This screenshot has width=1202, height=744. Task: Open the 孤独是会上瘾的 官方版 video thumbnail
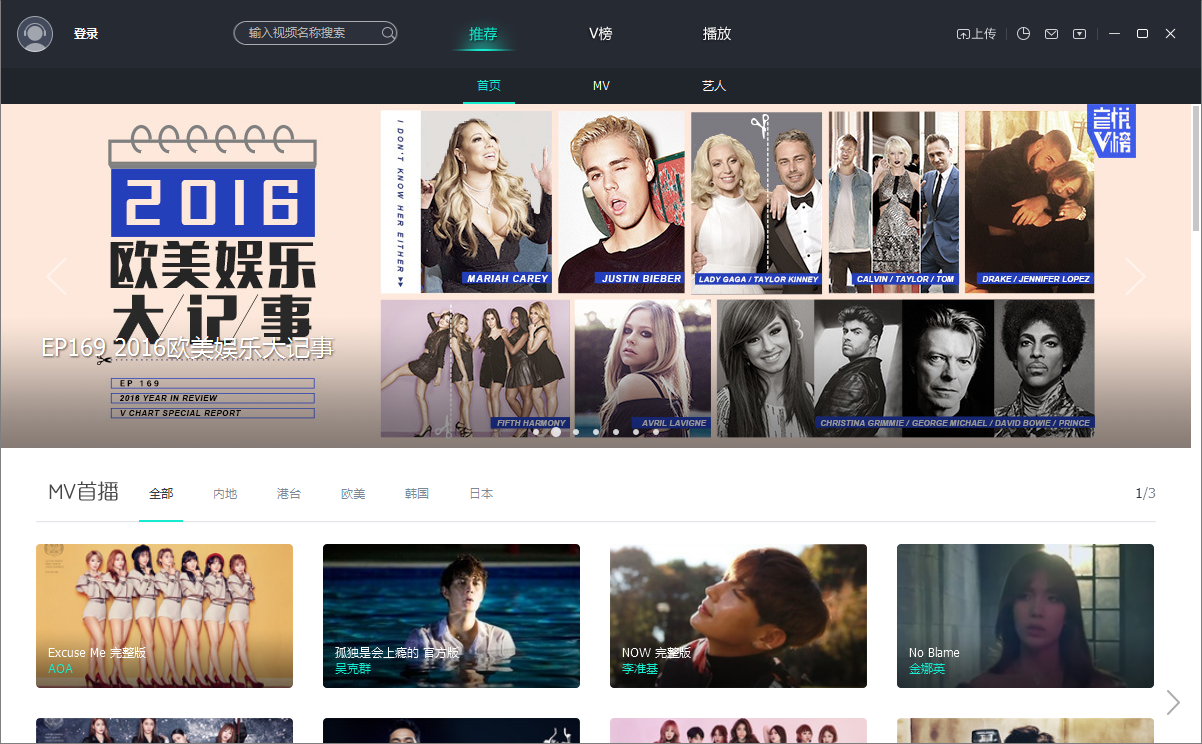[x=451, y=616]
